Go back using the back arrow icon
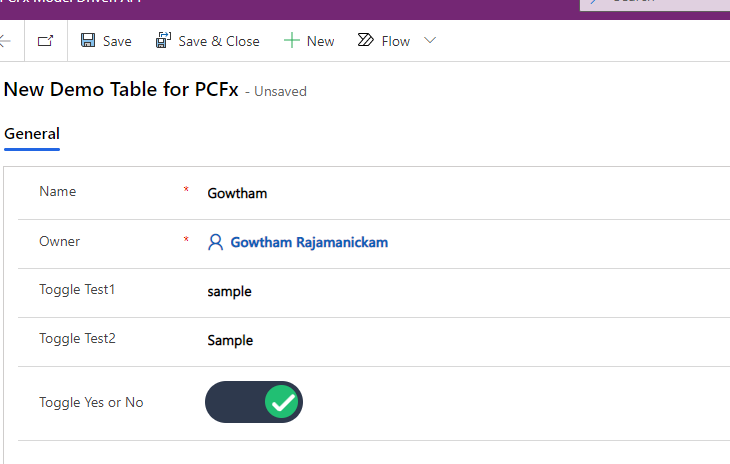 (5, 41)
